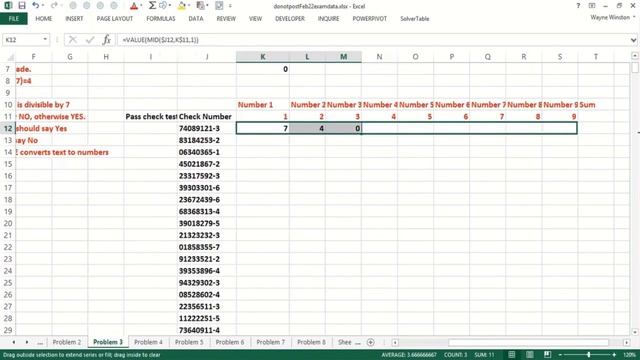This screenshot has height=360, width=640.
Task: Click the shapes icon in quick access toolbar
Action: tap(164, 6)
